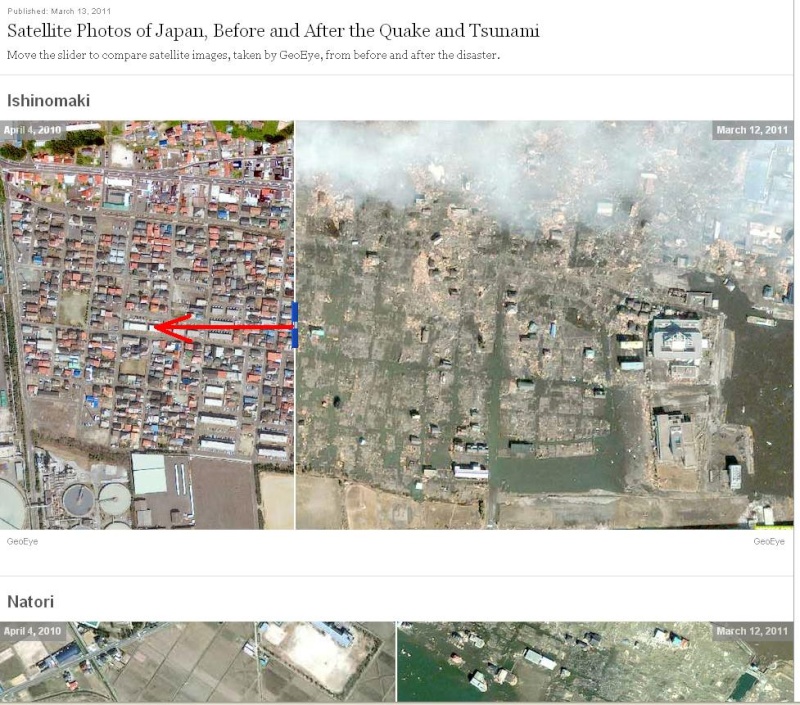Click the Natori image divider line
Viewport: 800px width, 705px height.
[x=396, y=662]
